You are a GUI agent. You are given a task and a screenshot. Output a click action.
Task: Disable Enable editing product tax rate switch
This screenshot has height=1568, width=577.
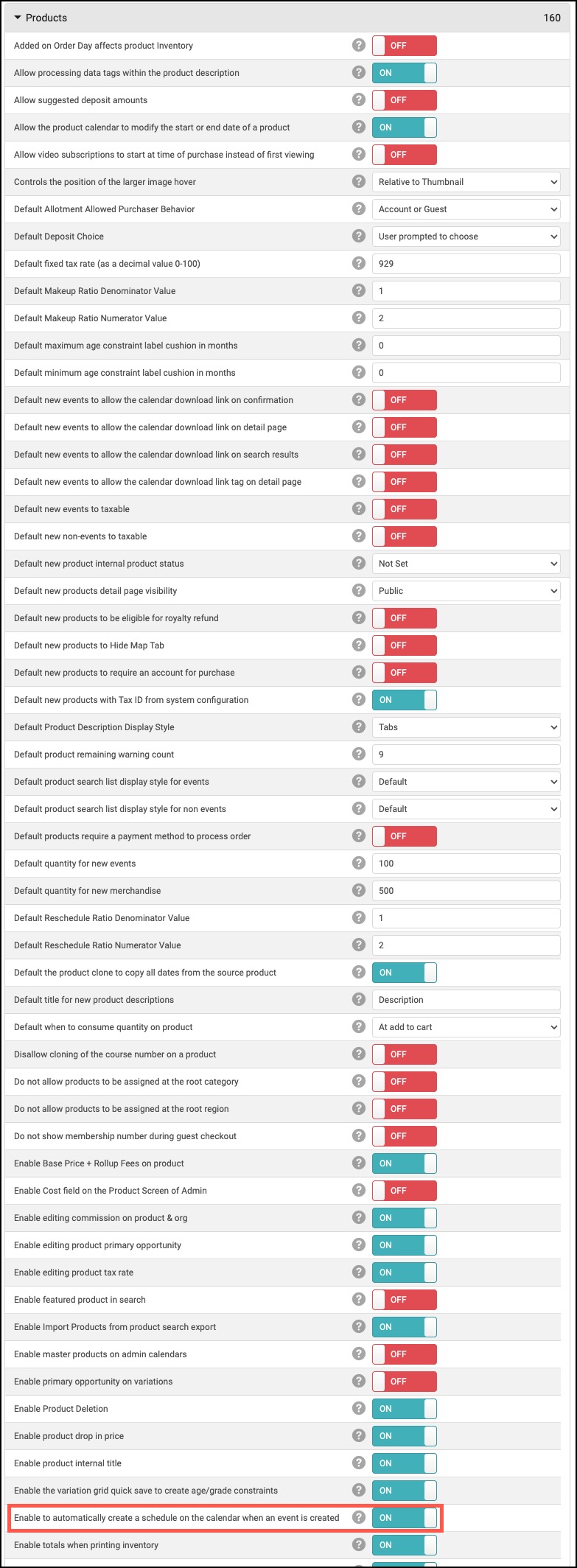pyautogui.click(x=405, y=1273)
